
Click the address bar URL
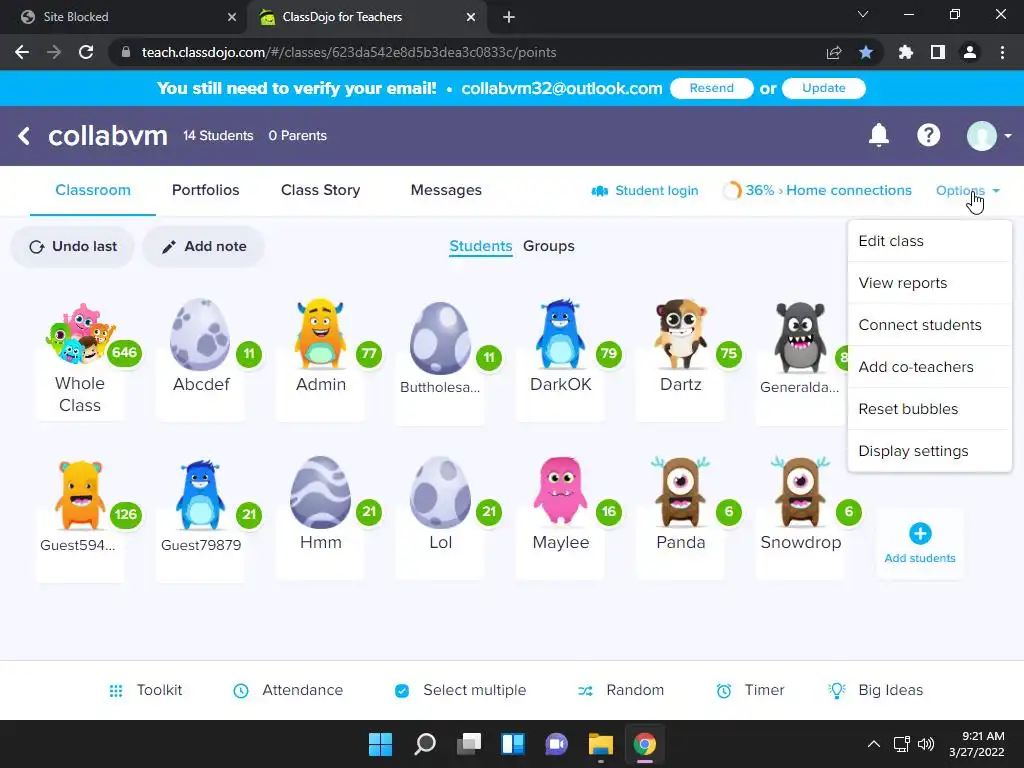[349, 52]
